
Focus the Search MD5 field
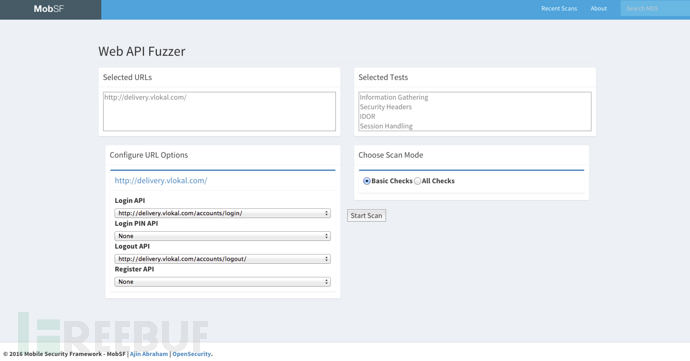[655, 8]
